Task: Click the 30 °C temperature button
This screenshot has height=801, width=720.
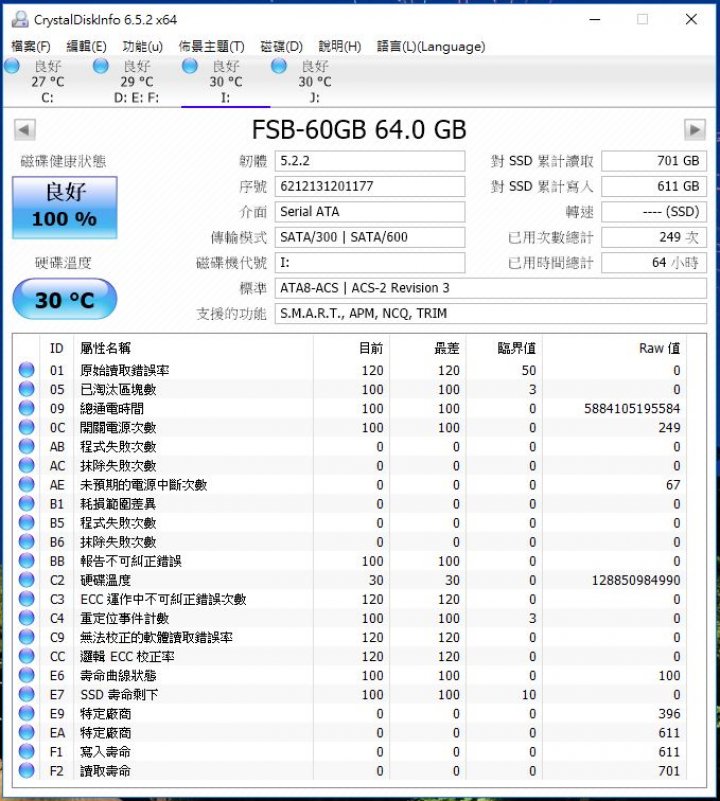Action: pyautogui.click(x=64, y=300)
